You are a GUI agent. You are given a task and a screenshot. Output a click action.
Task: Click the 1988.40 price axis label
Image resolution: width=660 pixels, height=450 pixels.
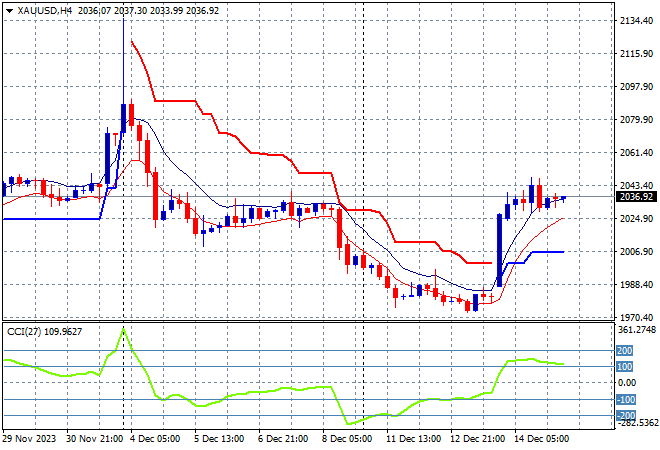tap(638, 285)
